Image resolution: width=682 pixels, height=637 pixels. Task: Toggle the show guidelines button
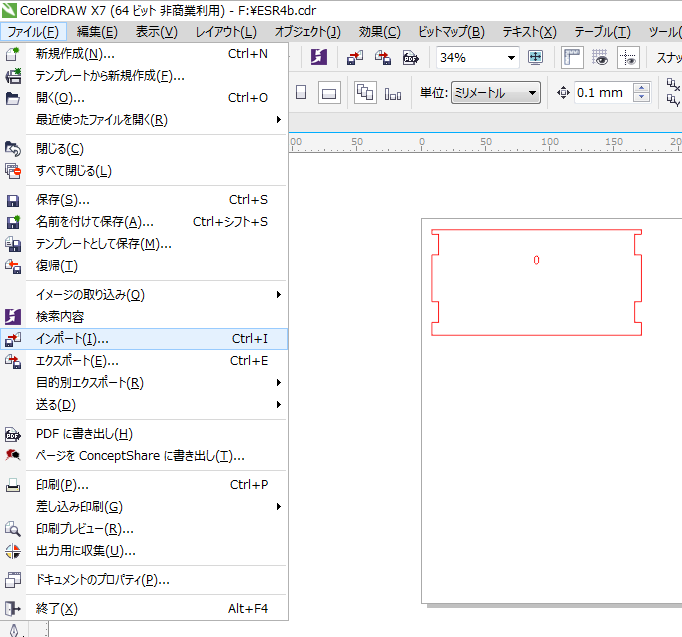(x=628, y=57)
